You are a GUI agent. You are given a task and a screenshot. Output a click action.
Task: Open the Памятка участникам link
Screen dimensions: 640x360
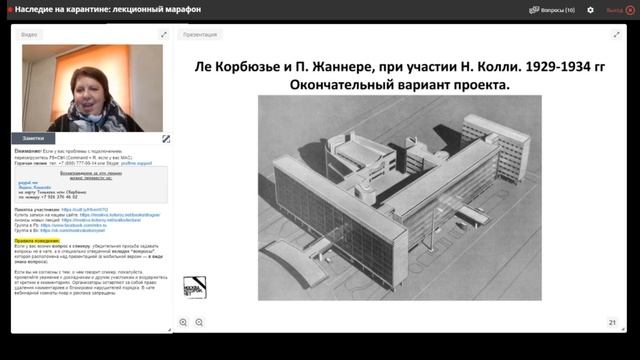85,210
